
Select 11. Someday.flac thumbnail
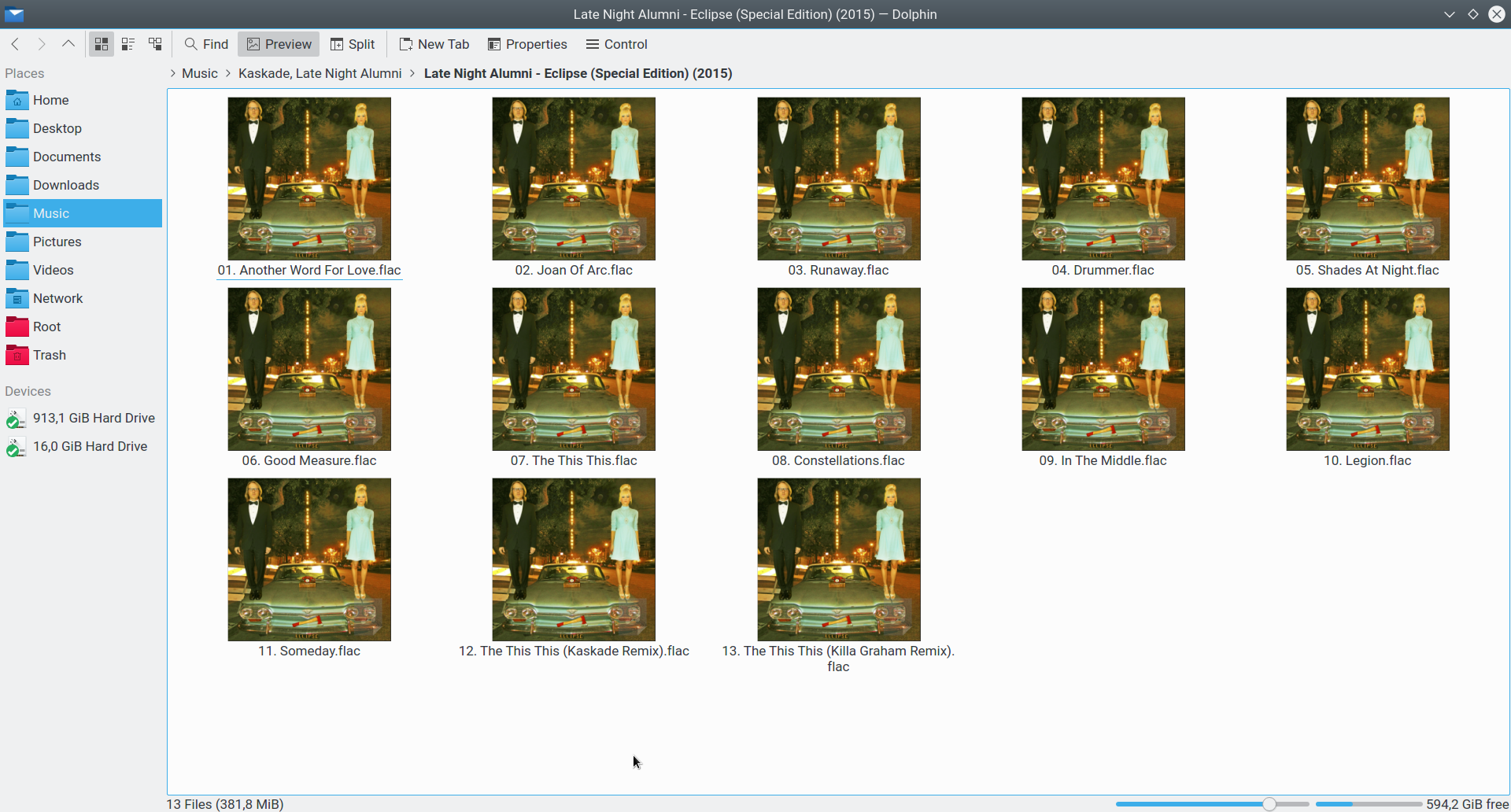coord(309,559)
